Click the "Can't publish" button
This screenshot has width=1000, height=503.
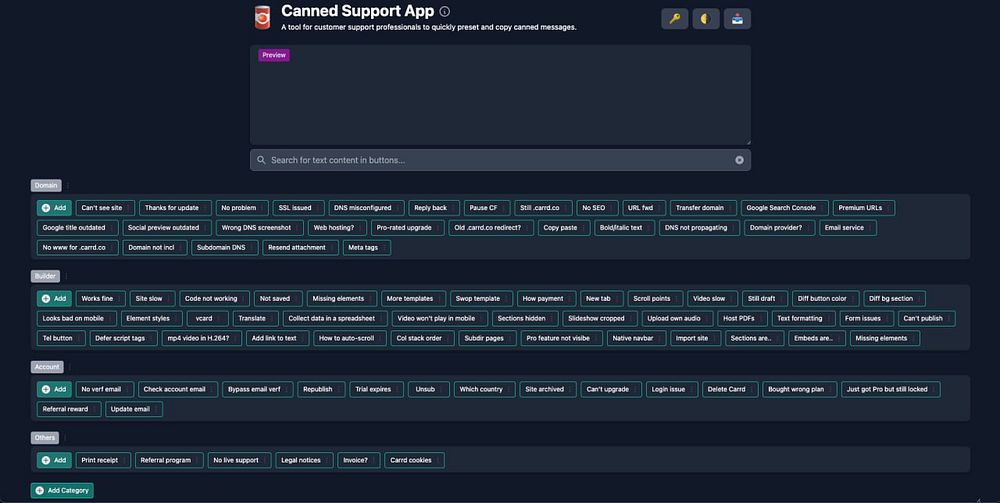point(927,318)
